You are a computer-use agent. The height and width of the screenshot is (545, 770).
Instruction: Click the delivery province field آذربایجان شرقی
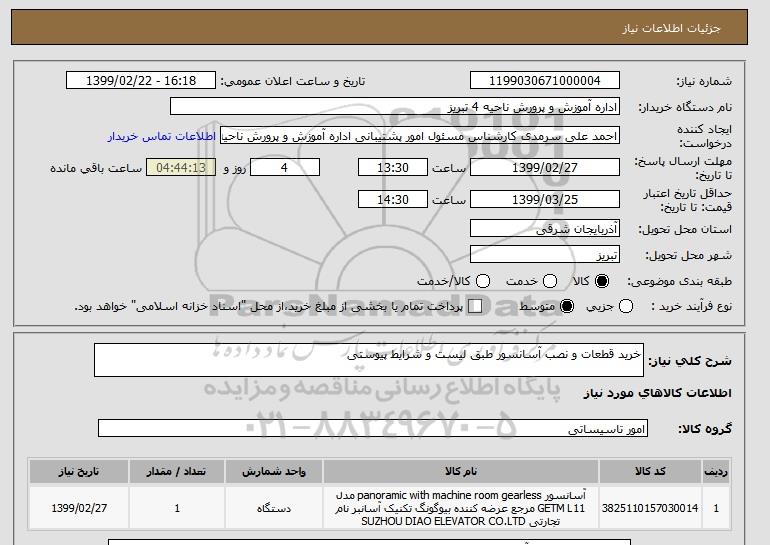click(545, 229)
